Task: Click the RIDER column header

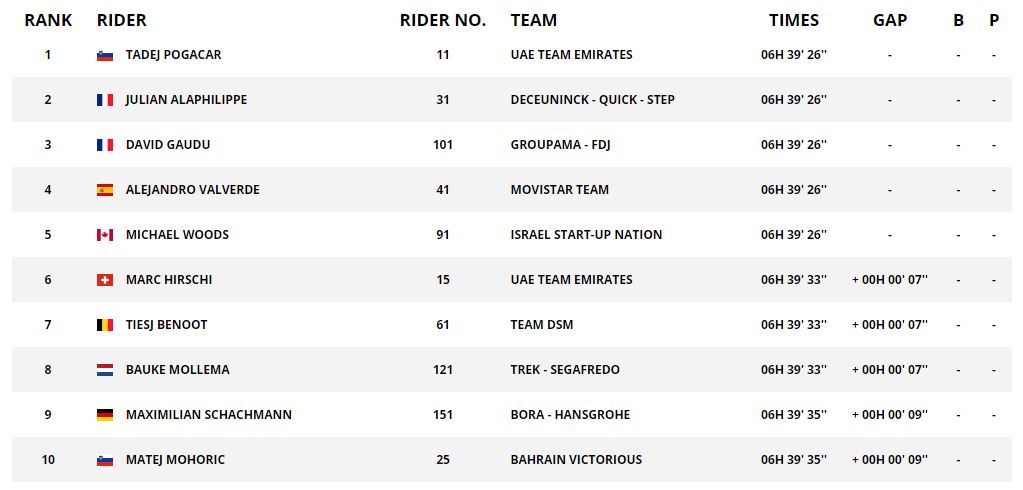Action: (122, 20)
